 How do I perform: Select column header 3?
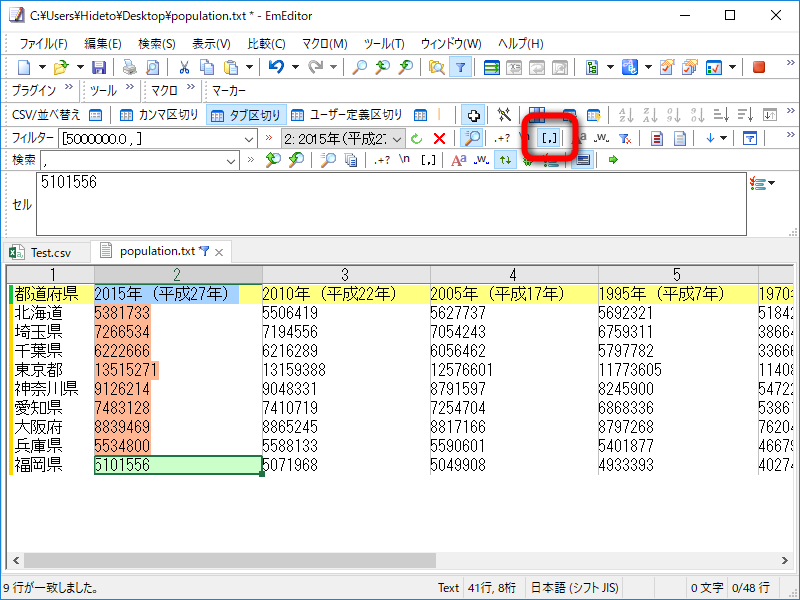pyautogui.click(x=346, y=274)
